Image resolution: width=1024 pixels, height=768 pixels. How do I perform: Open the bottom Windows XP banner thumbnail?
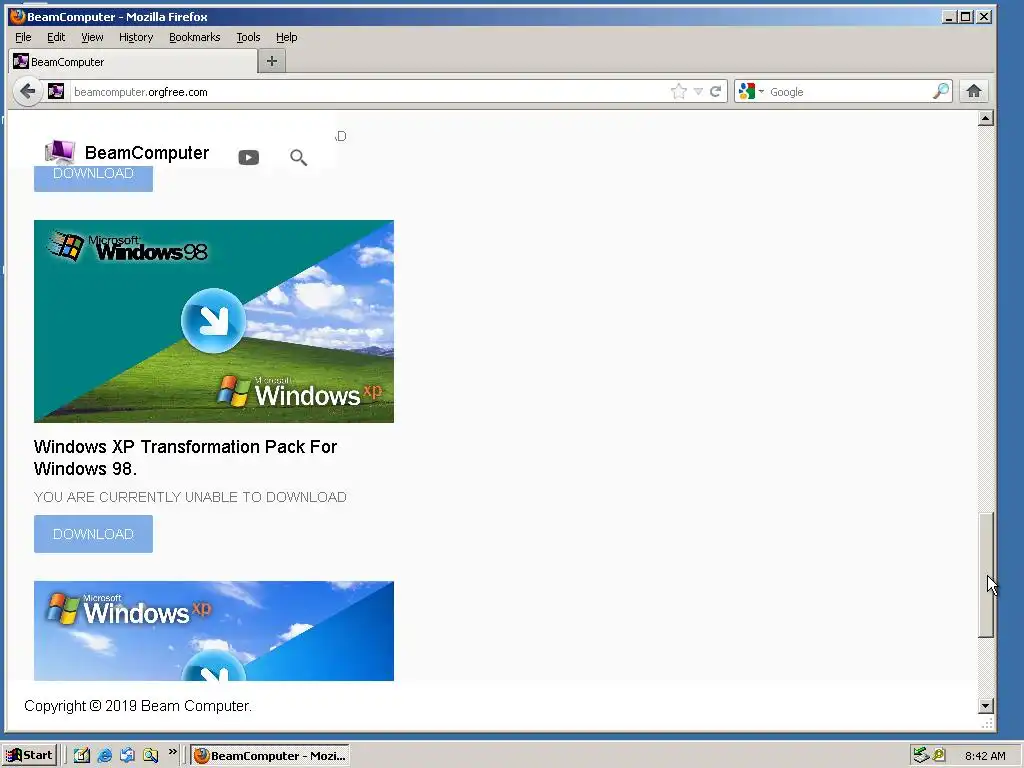tap(214, 631)
